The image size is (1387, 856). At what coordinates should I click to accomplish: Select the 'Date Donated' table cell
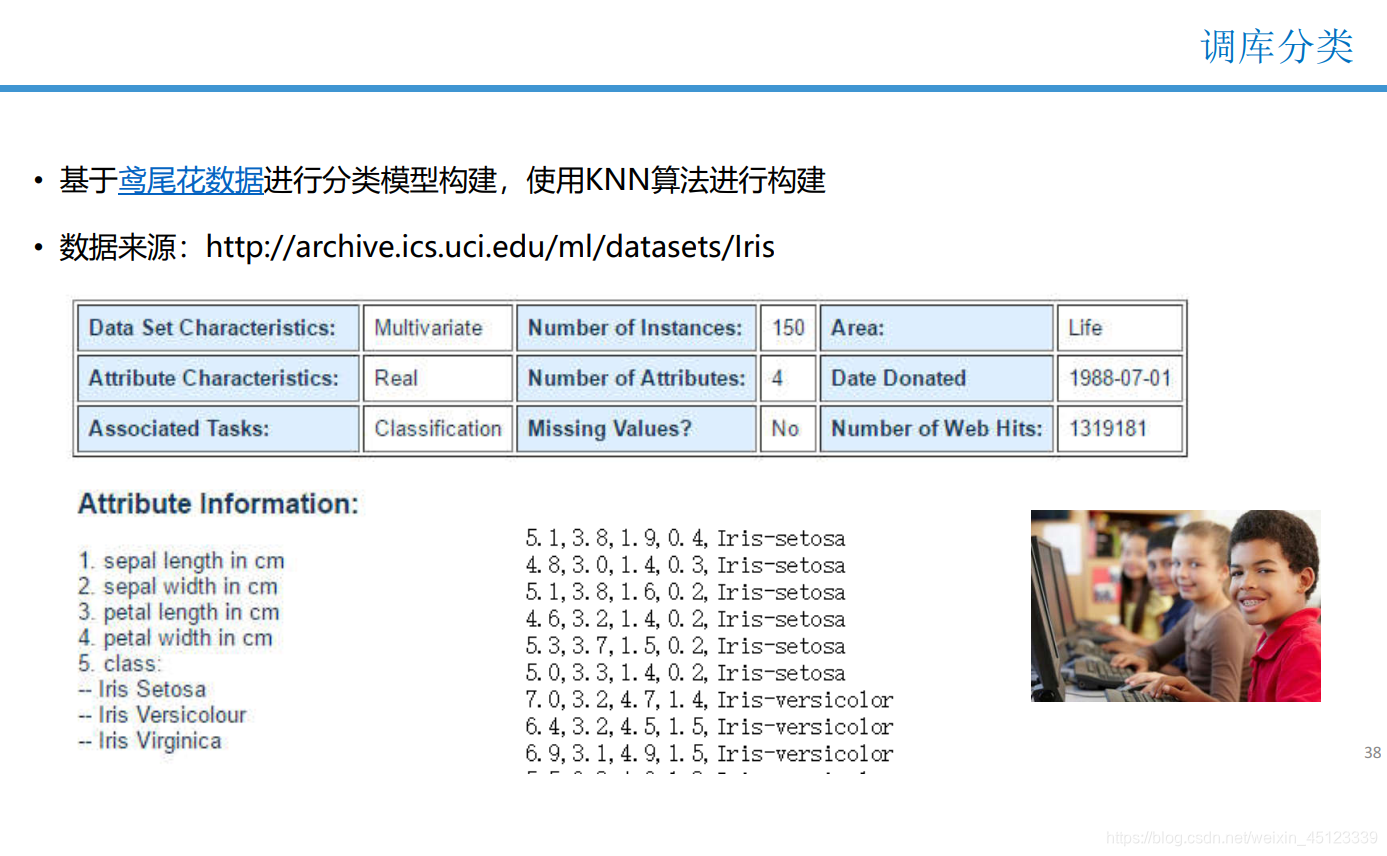pos(936,378)
